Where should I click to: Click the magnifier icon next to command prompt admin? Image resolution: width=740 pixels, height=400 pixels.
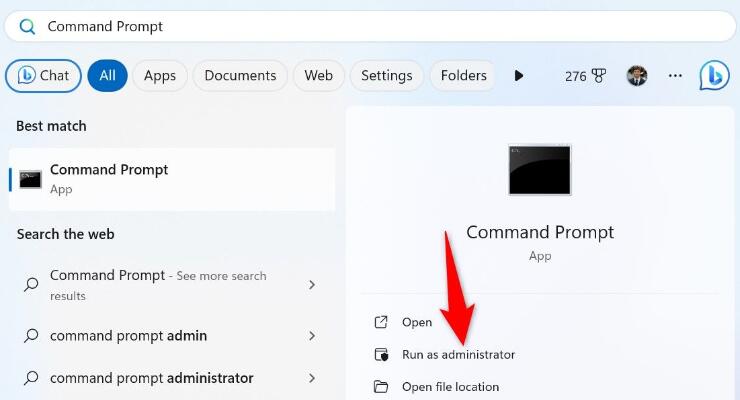(x=31, y=336)
